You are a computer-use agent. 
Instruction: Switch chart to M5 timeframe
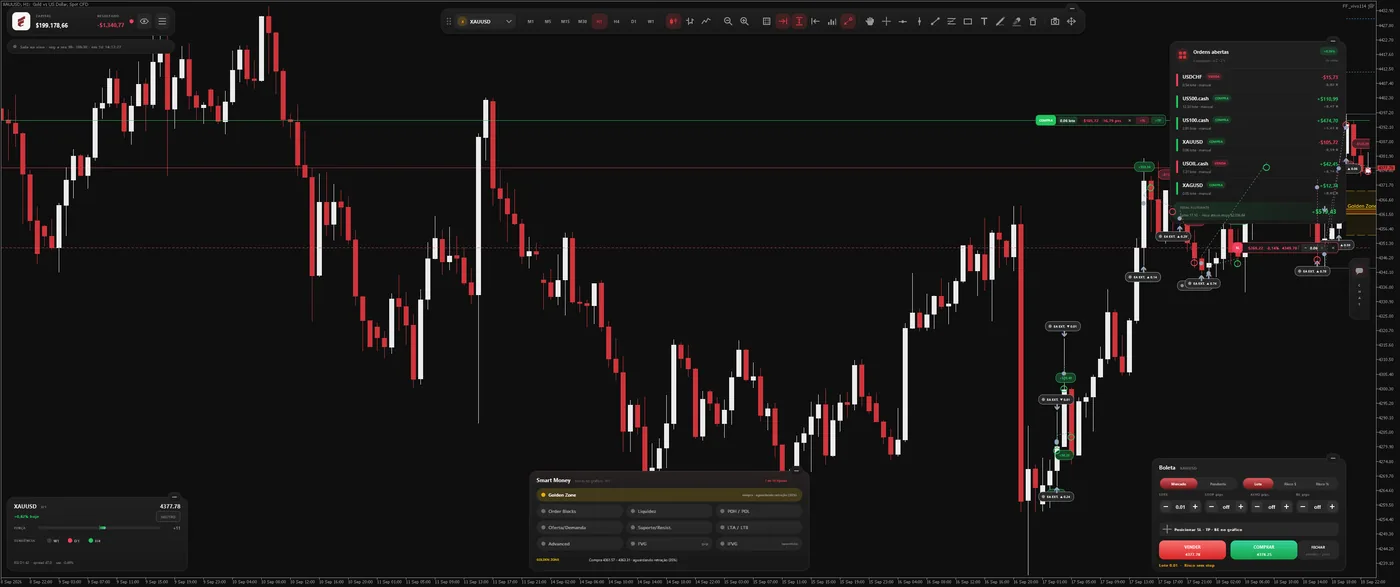pyautogui.click(x=548, y=21)
